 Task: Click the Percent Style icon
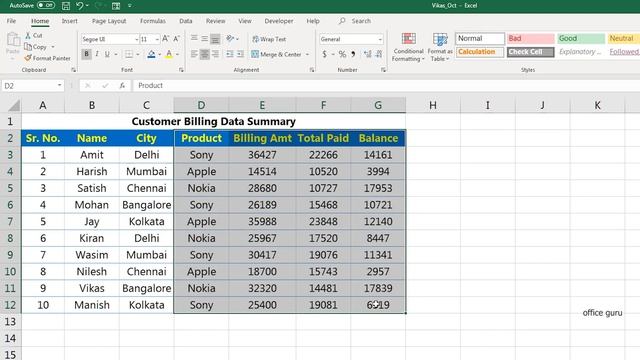point(342,54)
